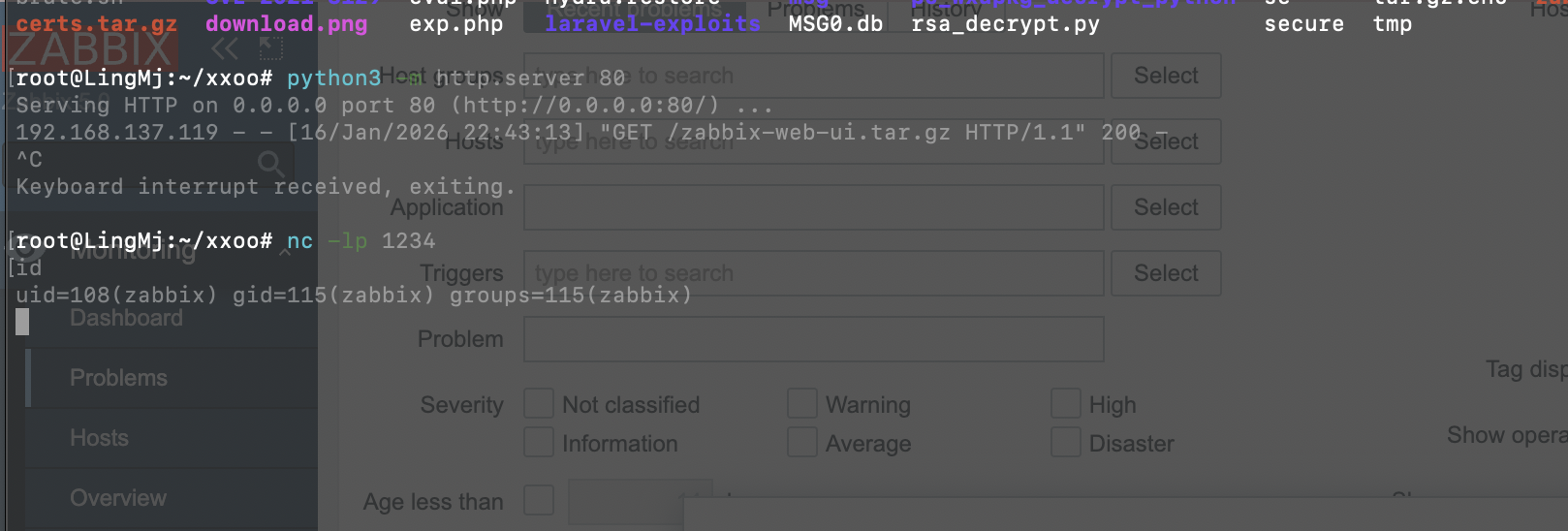Open Problems in the sidebar menu

click(118, 378)
